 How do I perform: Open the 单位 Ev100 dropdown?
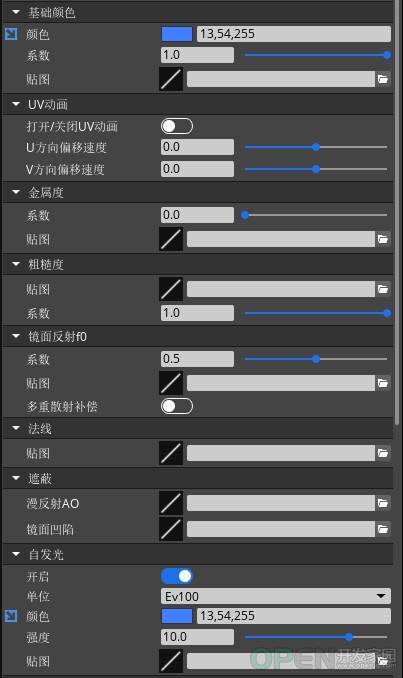pyautogui.click(x=276, y=596)
